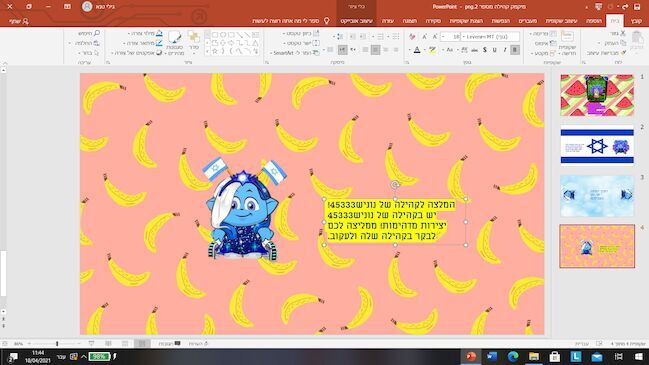Open the Shape Effects dropdown

(137, 53)
